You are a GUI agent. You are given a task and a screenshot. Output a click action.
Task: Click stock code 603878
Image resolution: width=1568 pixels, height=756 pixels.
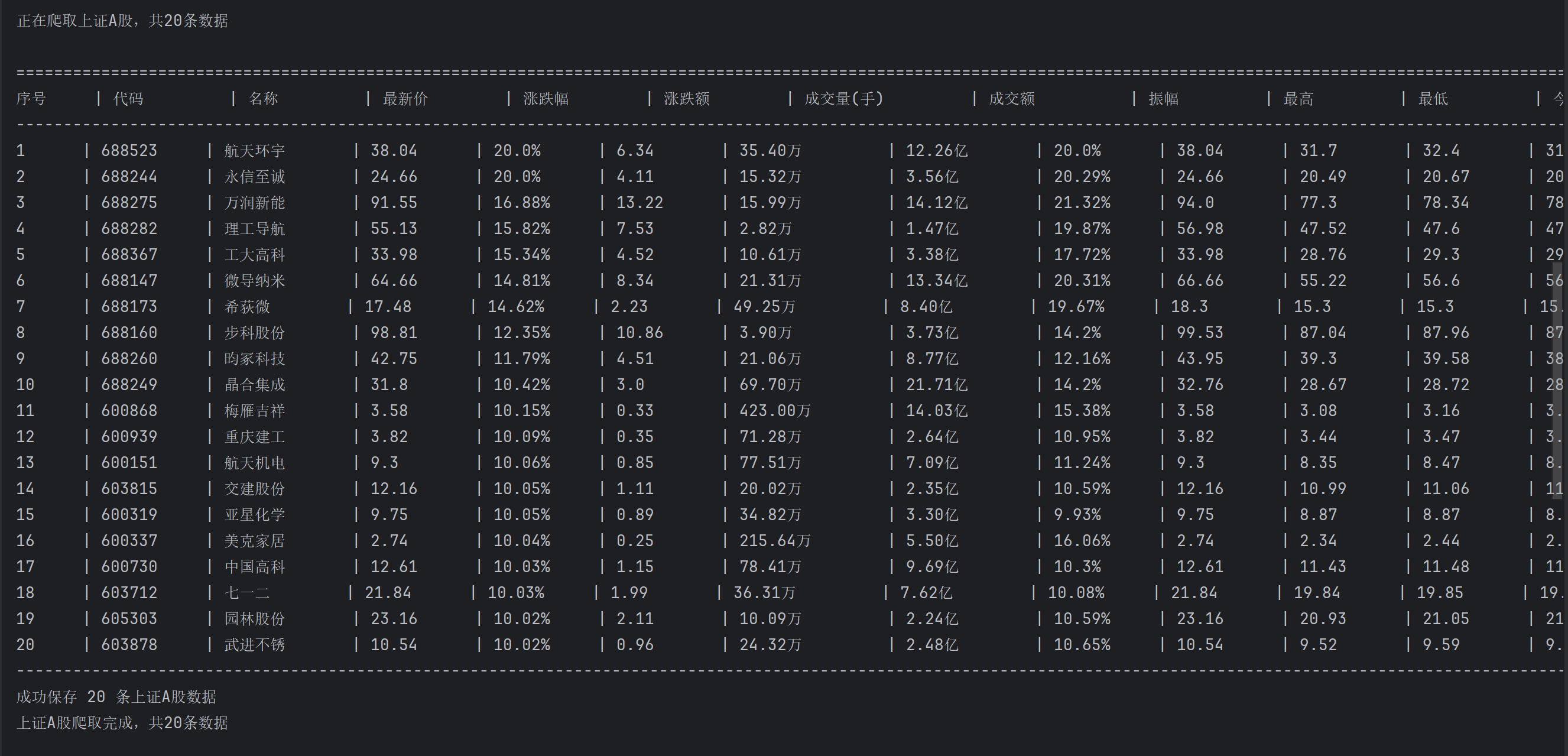point(129,645)
